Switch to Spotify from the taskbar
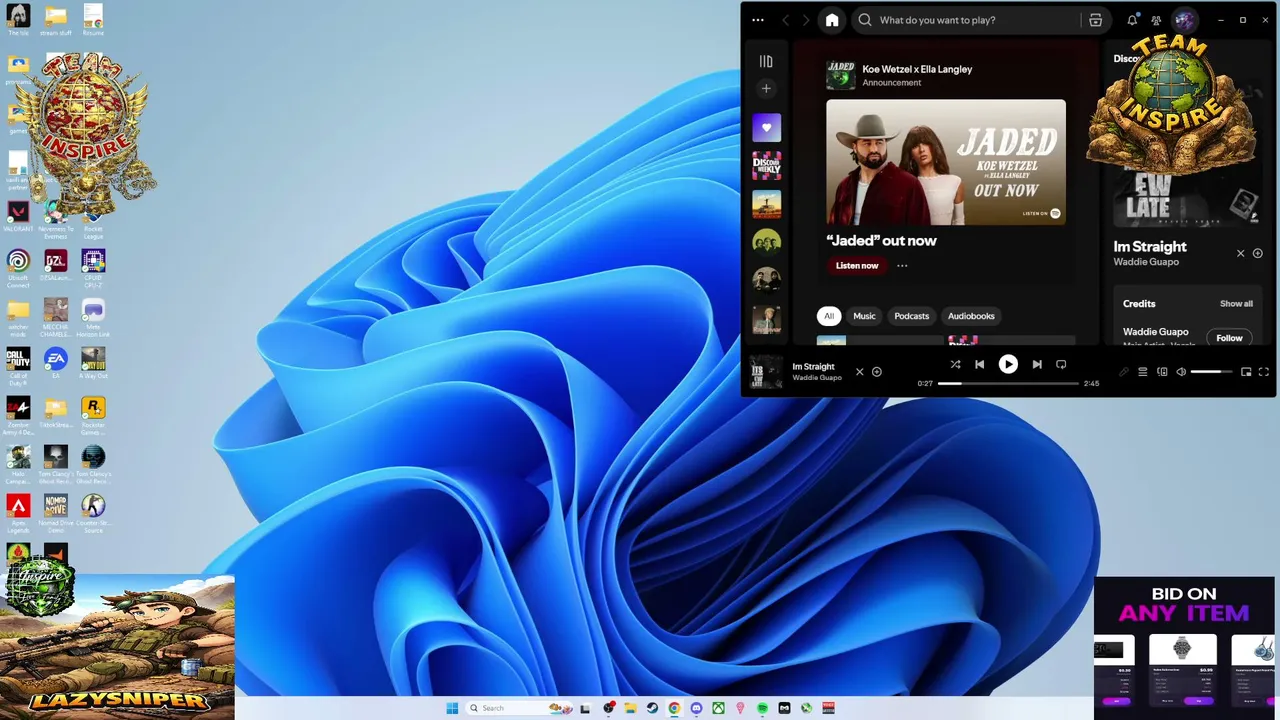The image size is (1280, 720). click(x=762, y=708)
